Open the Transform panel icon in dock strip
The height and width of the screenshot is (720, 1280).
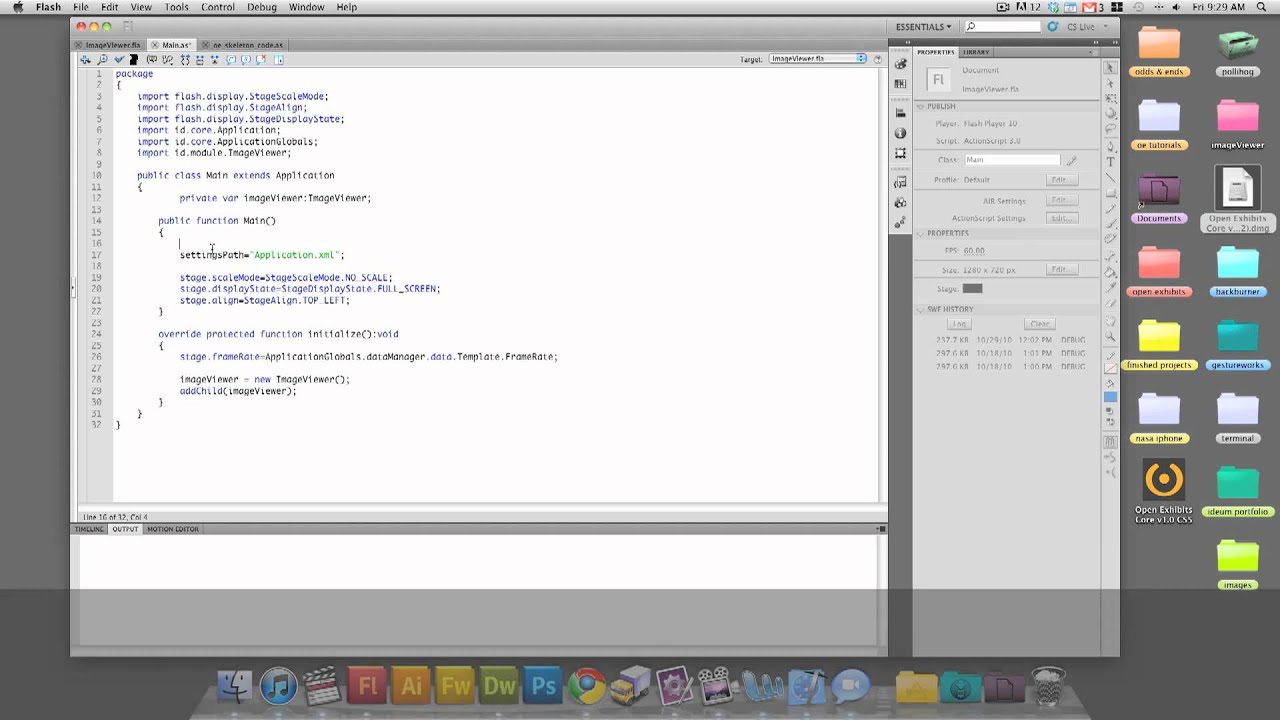pyautogui.click(x=901, y=153)
